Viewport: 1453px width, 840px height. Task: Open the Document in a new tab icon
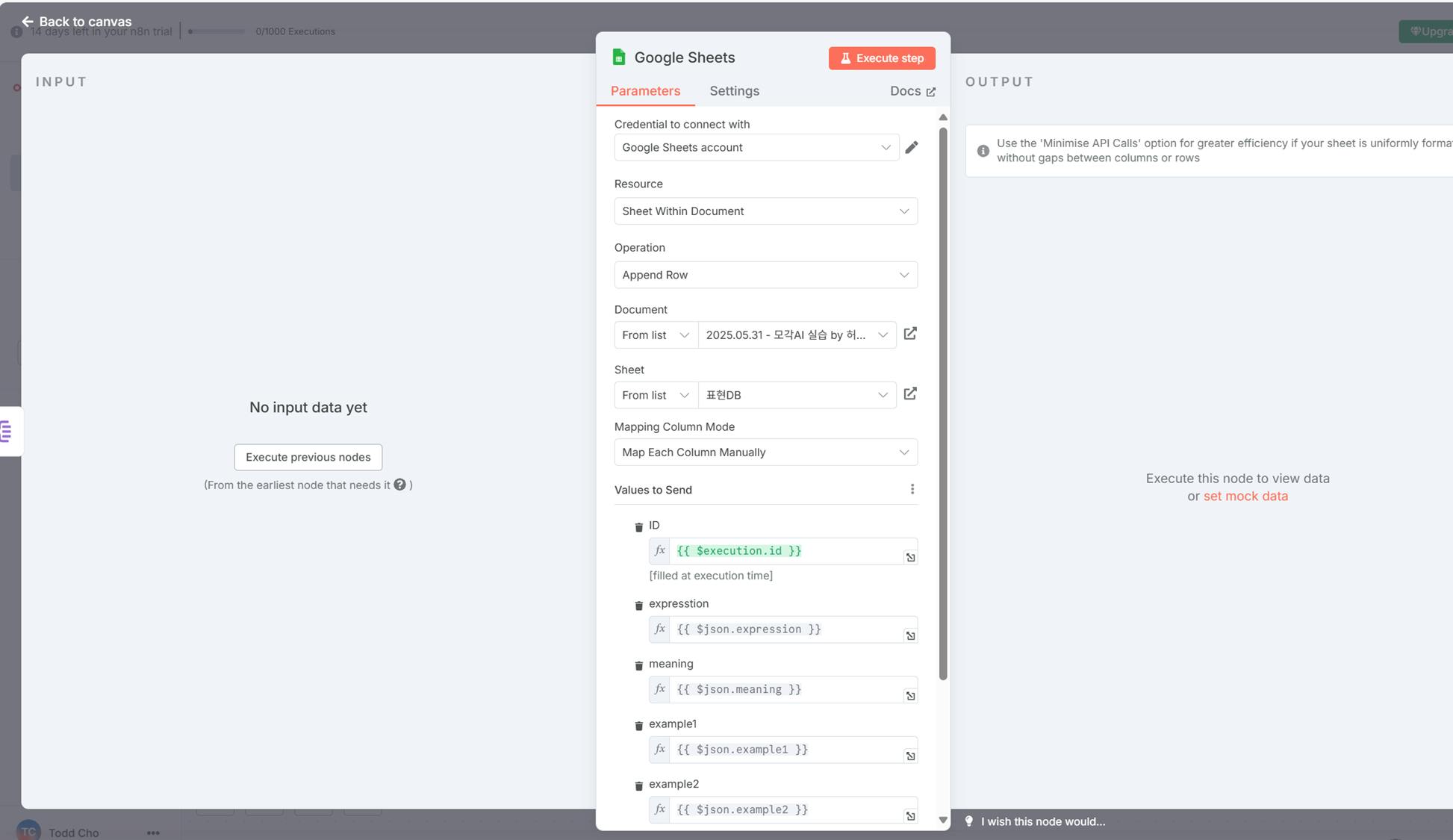tap(910, 334)
